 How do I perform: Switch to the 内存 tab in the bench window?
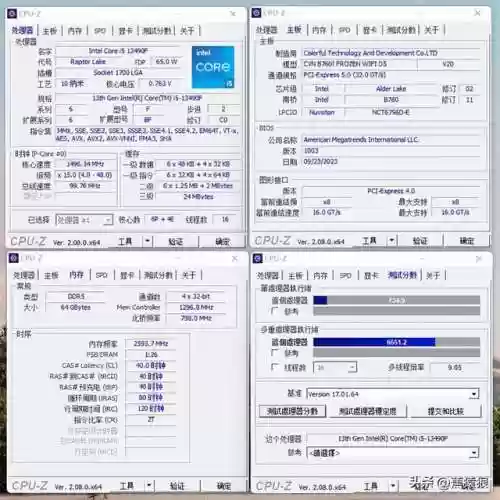[x=320, y=276]
